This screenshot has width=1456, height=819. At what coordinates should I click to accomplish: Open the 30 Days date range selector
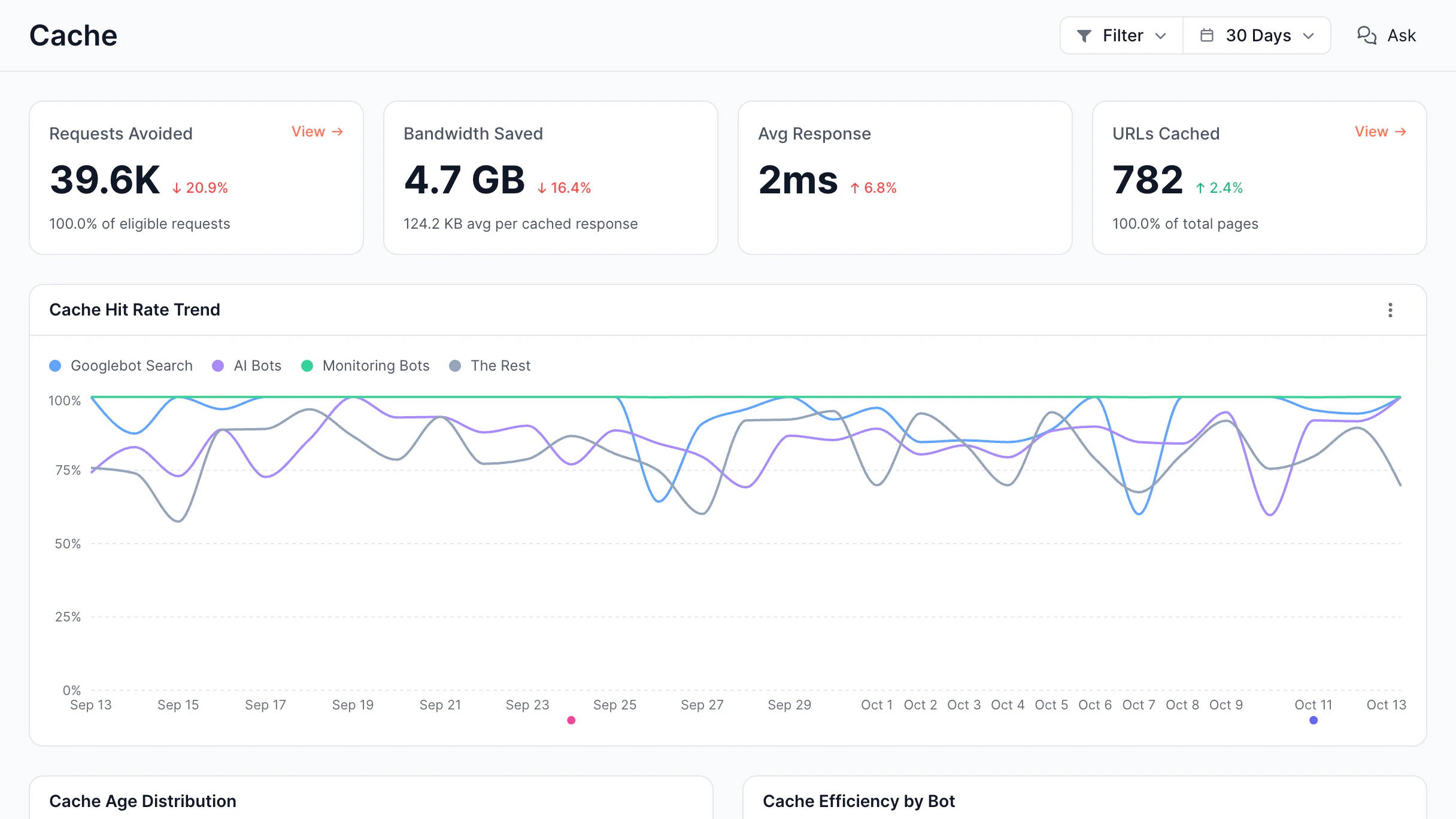(x=1257, y=35)
